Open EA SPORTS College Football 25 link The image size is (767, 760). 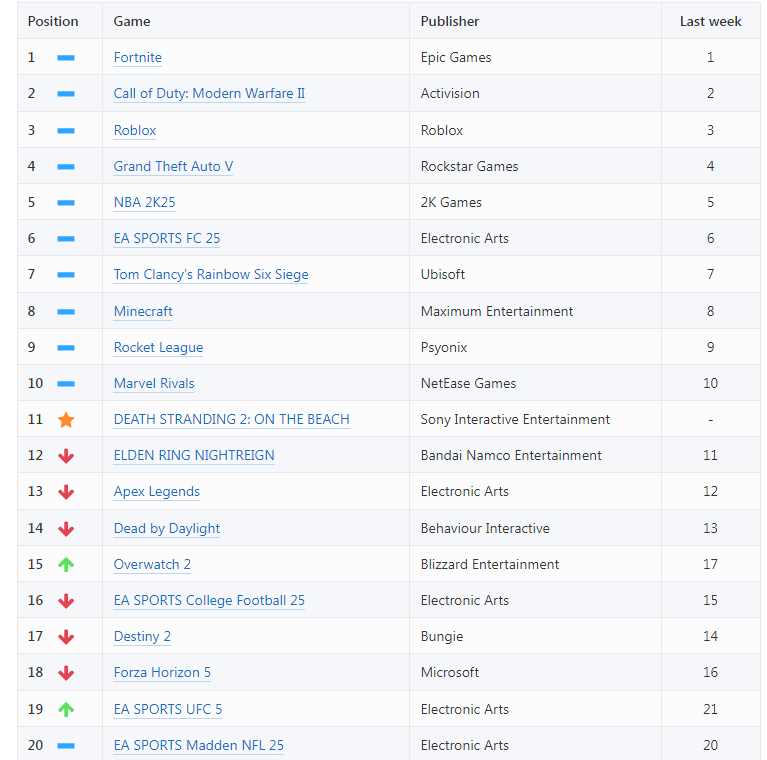coord(209,601)
